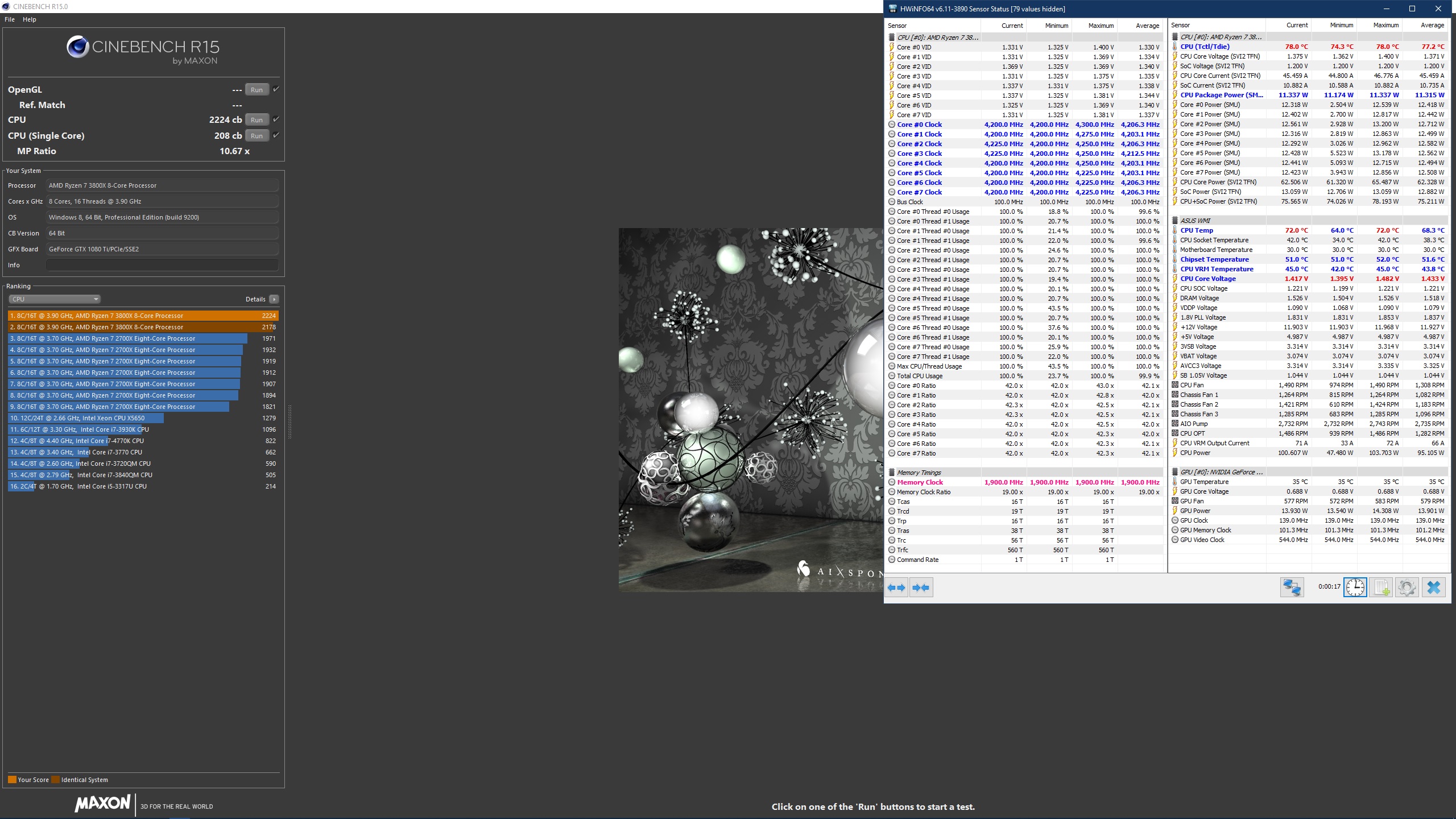
Task: Start logging with the sheet plus icon
Action: click(1381, 588)
